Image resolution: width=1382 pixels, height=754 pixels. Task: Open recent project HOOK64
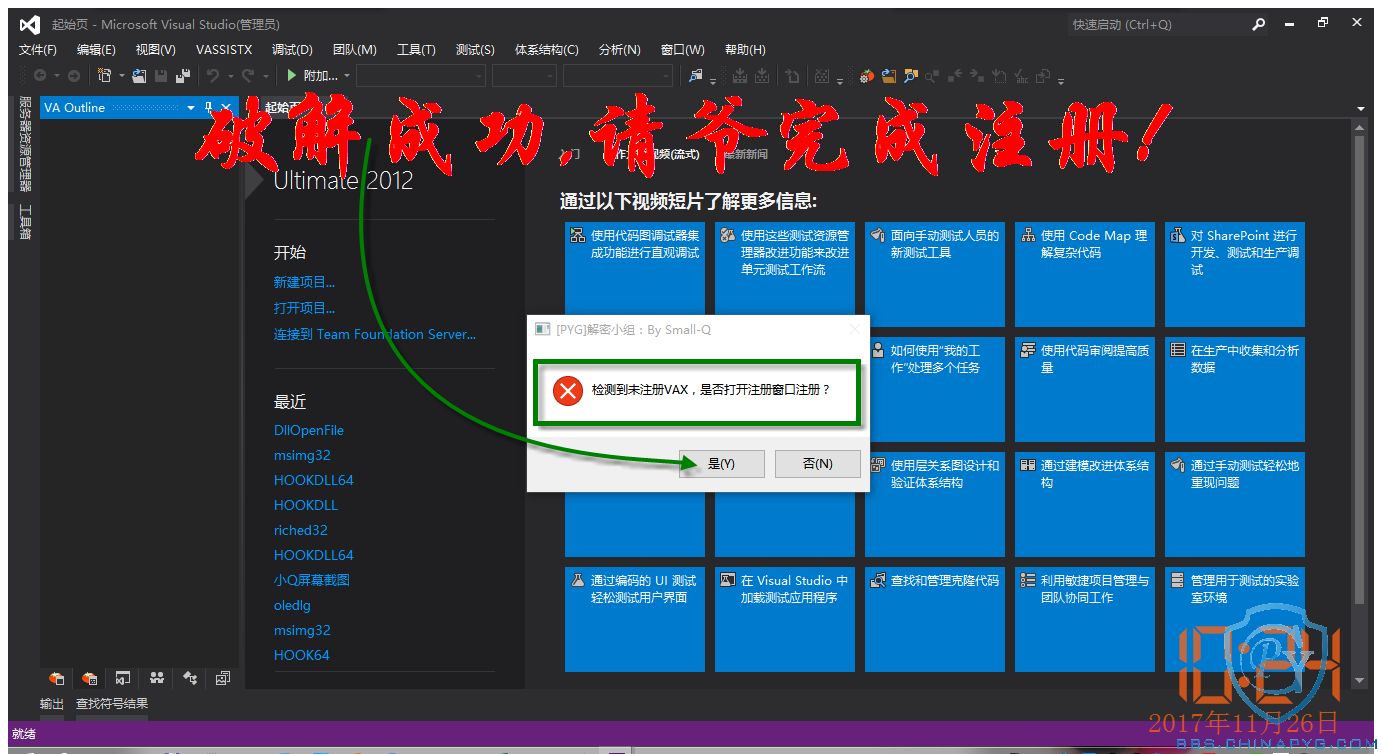tap(302, 655)
